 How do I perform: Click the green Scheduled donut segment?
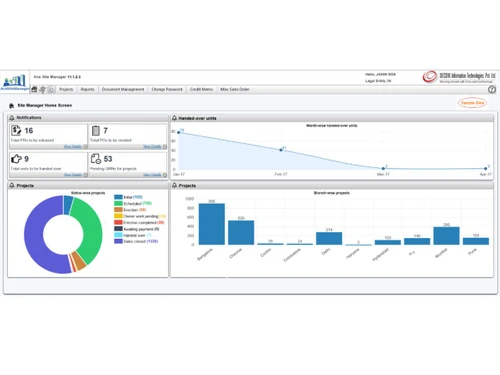click(92, 227)
